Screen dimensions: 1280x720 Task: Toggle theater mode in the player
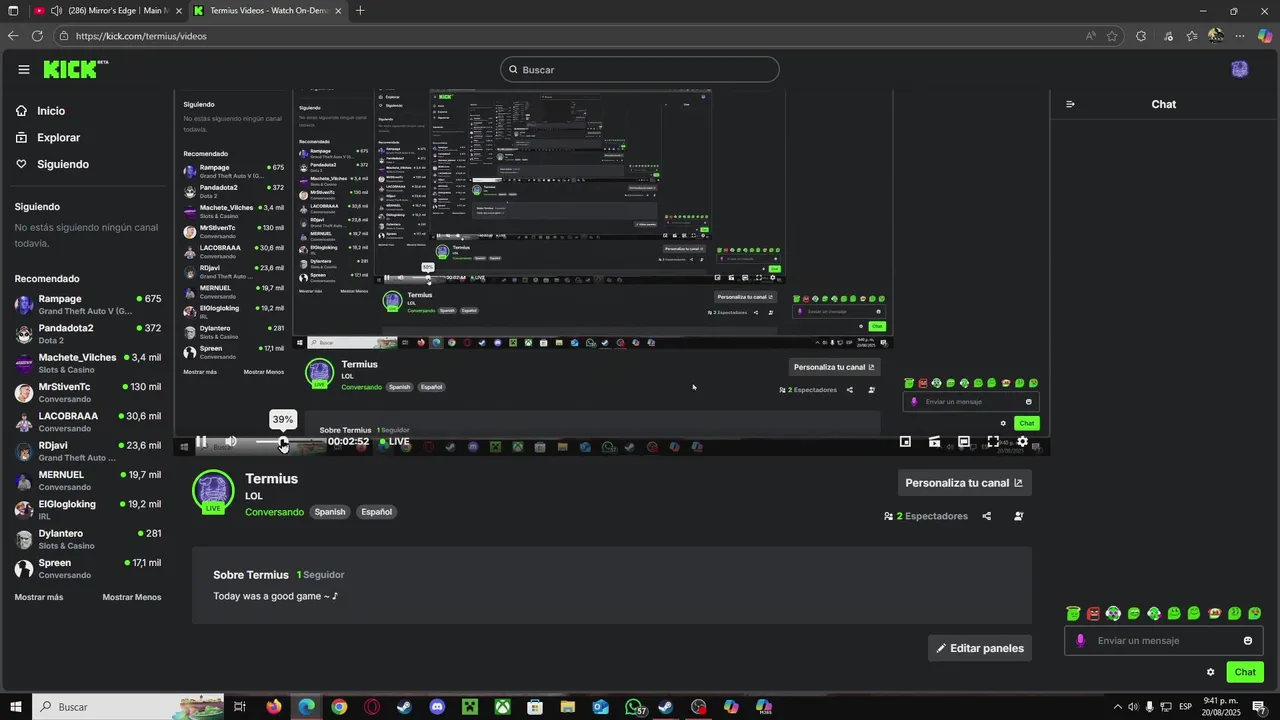[964, 441]
